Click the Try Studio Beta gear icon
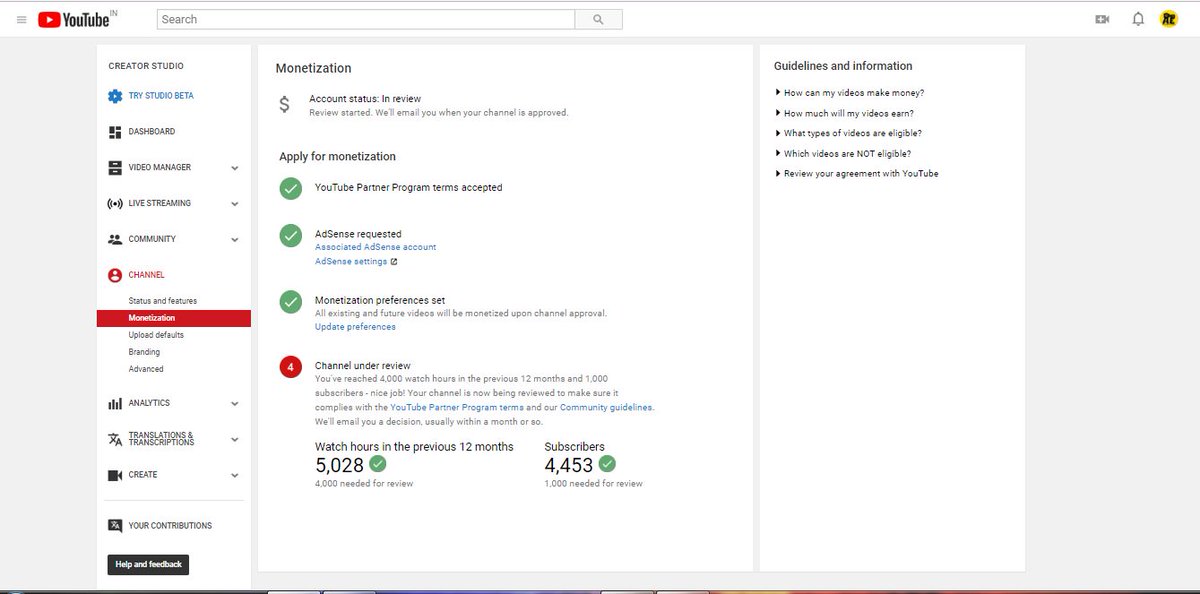This screenshot has height=594, width=1200. (x=115, y=96)
